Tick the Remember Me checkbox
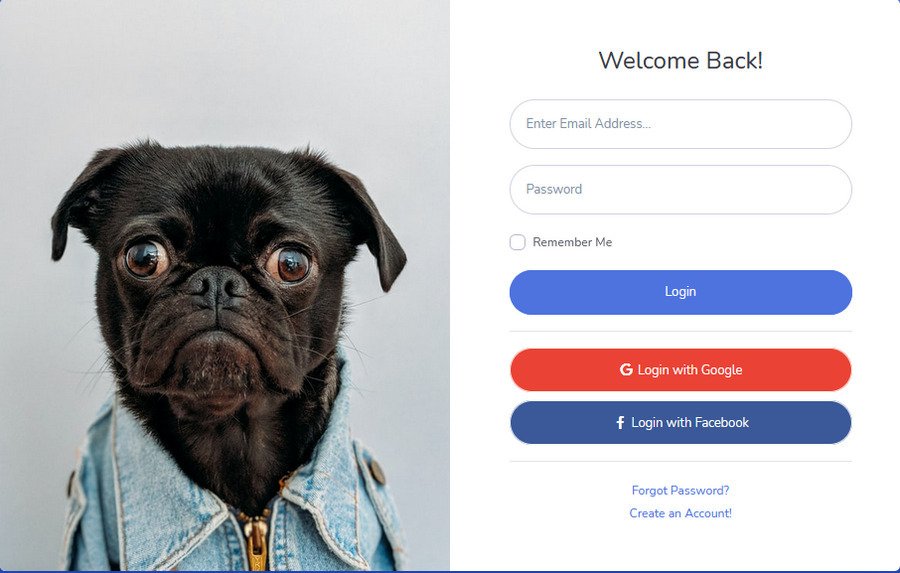 [517, 242]
